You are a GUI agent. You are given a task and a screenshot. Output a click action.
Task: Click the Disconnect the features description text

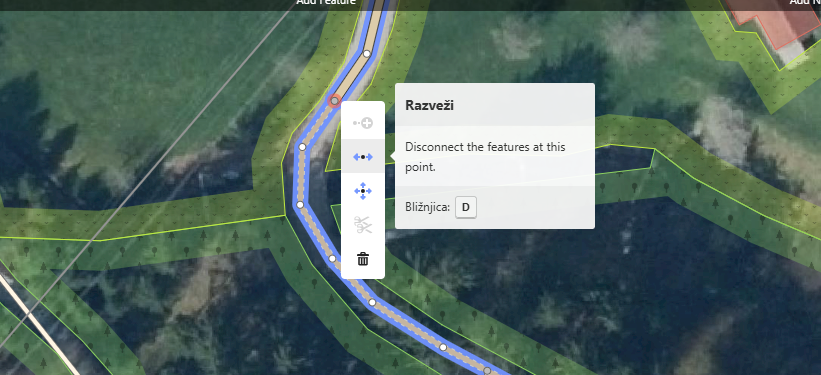point(485,157)
